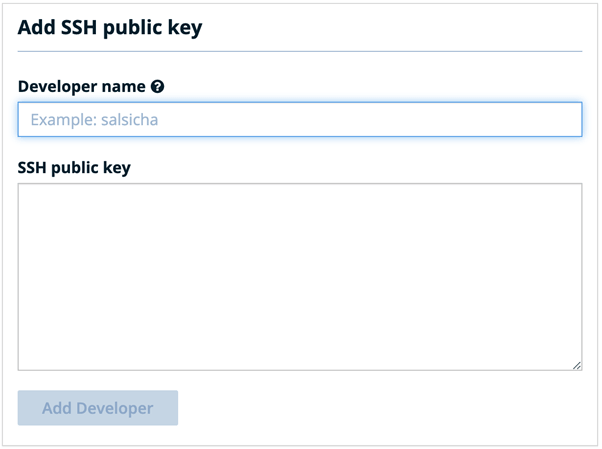The image size is (602, 449).
Task: Submit form with Add Developer
Action: click(98, 408)
